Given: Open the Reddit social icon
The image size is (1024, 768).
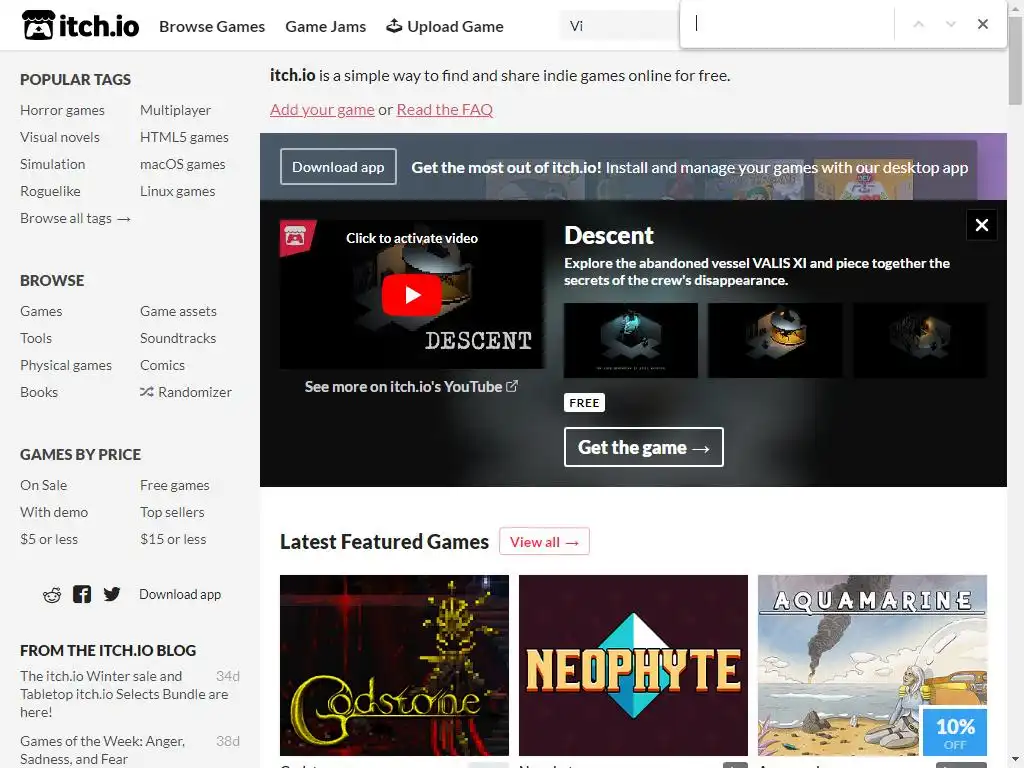Looking at the screenshot, I should 52,594.
